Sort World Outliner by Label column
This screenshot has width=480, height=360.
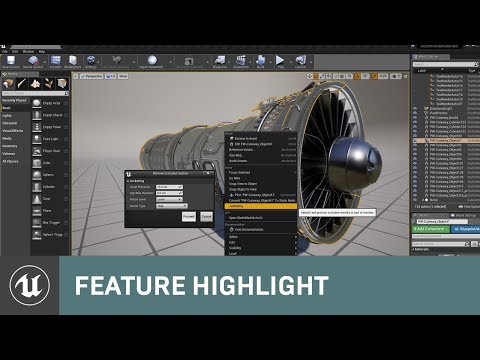(422, 71)
